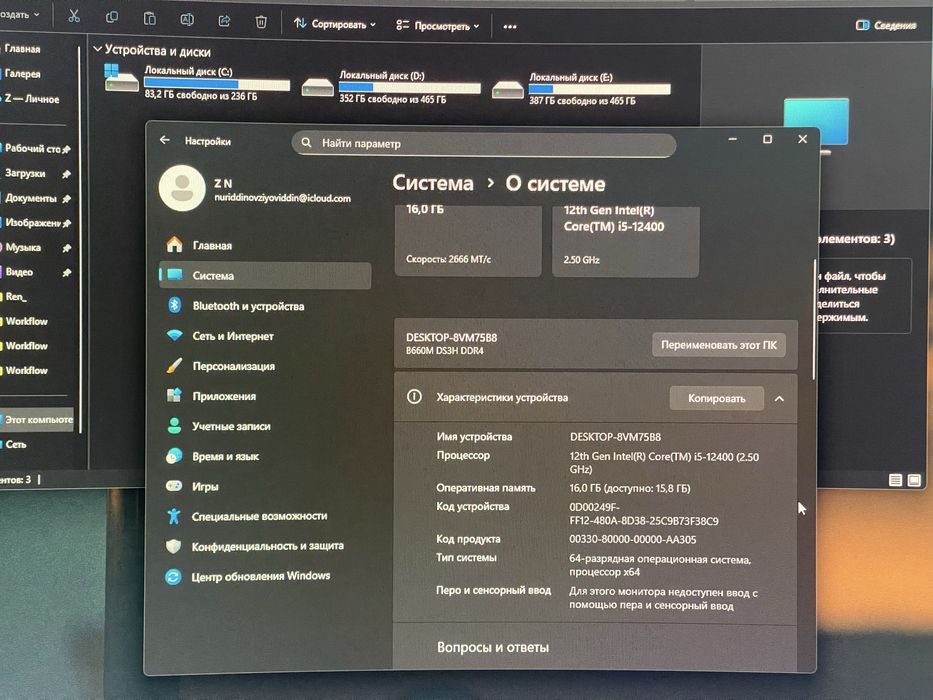Viewport: 933px width, 700px height.
Task: Open Приложения settings
Action: [x=265, y=396]
